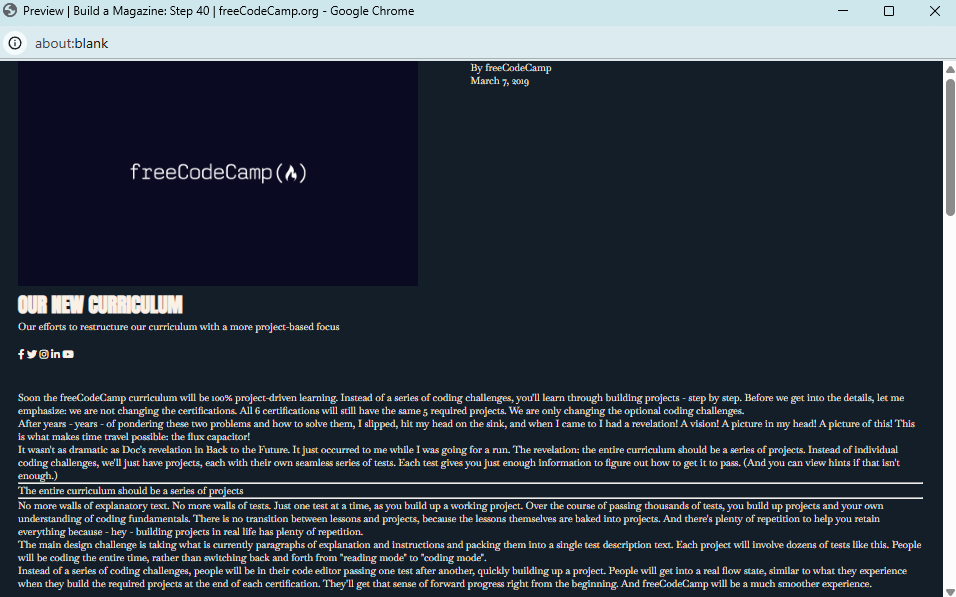This screenshot has width=956, height=597.
Task: Close the Chrome preview window
Action: (x=934, y=11)
